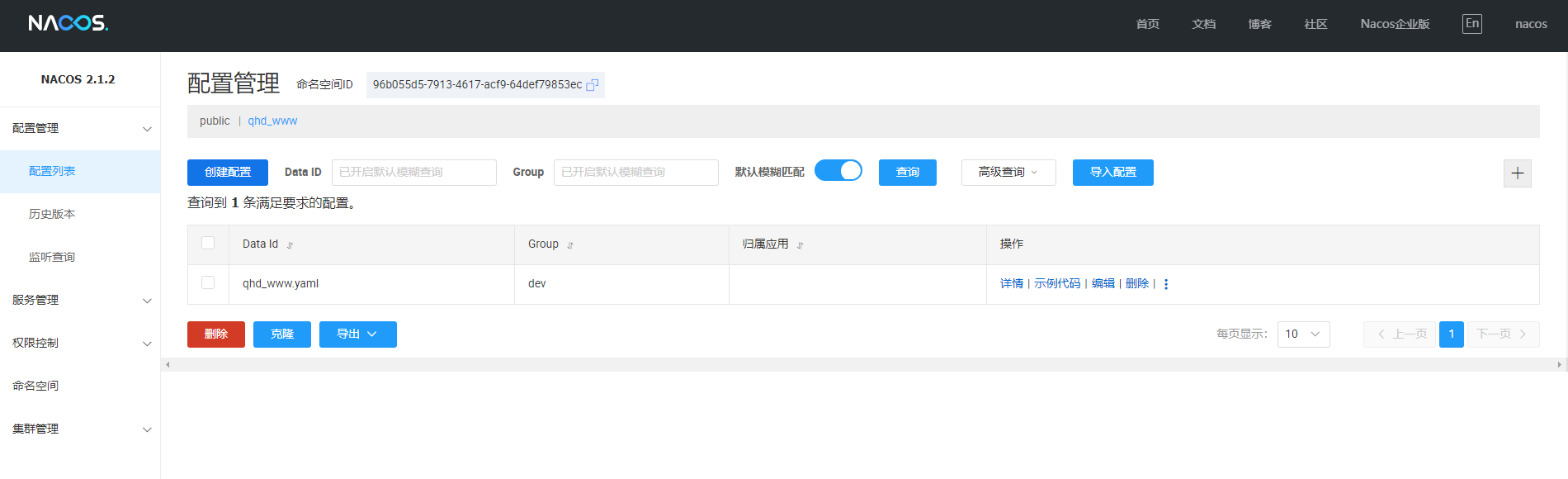Open the 高级查询 dropdown

(x=1008, y=173)
